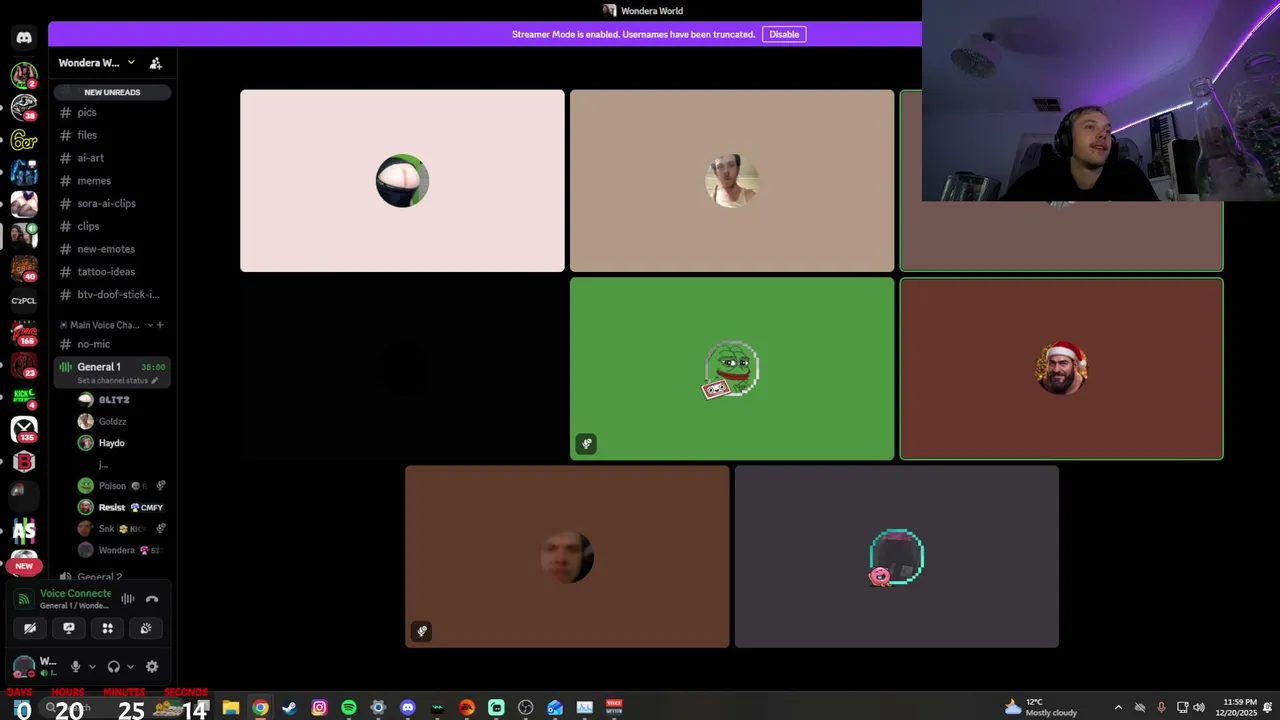This screenshot has width=1280, height=720.
Task: Disable Streamer Mode from the banner
Action: click(x=784, y=34)
